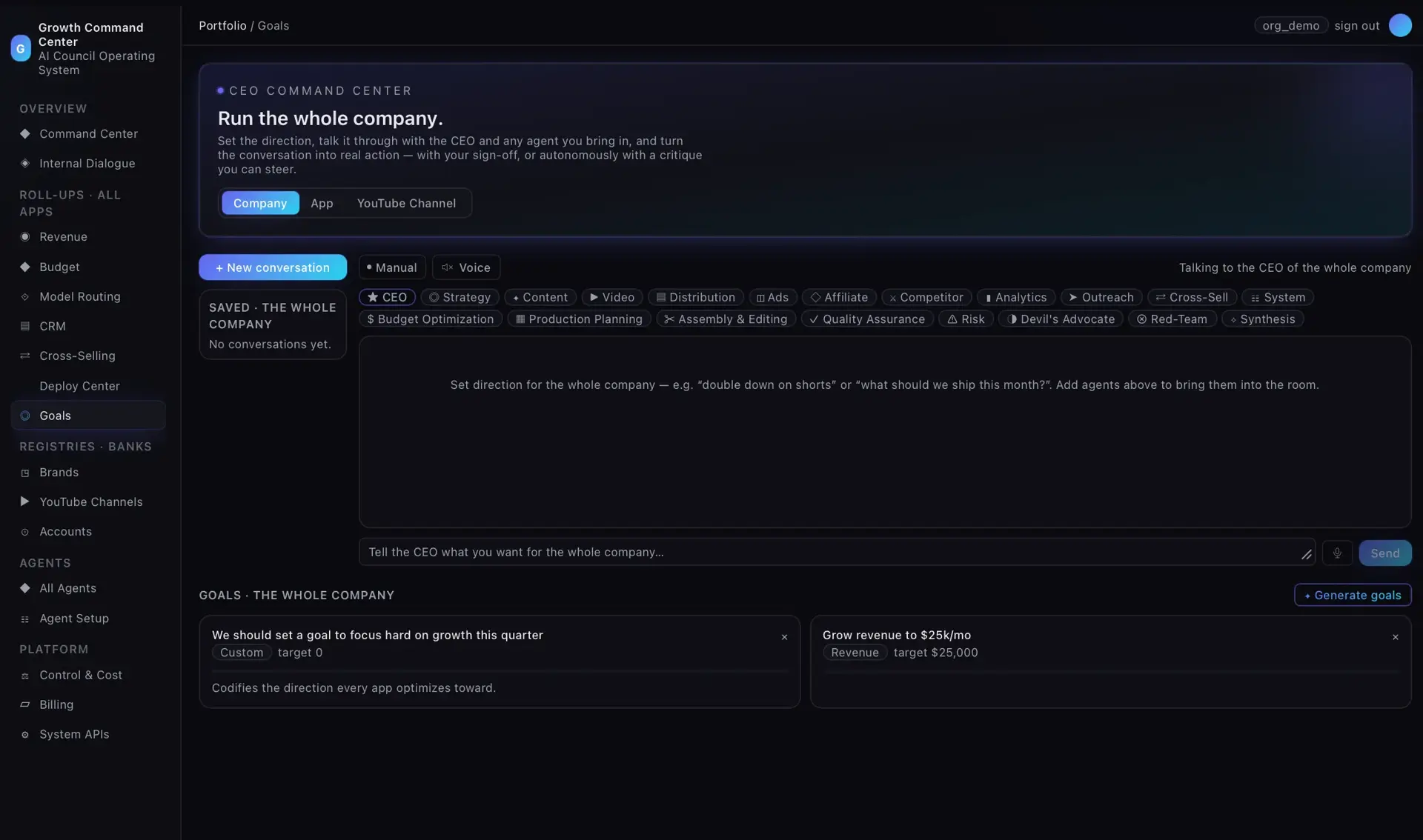Viewport: 1423px width, 840px height.
Task: Click 'No conversations yet.' text
Action: 270,344
